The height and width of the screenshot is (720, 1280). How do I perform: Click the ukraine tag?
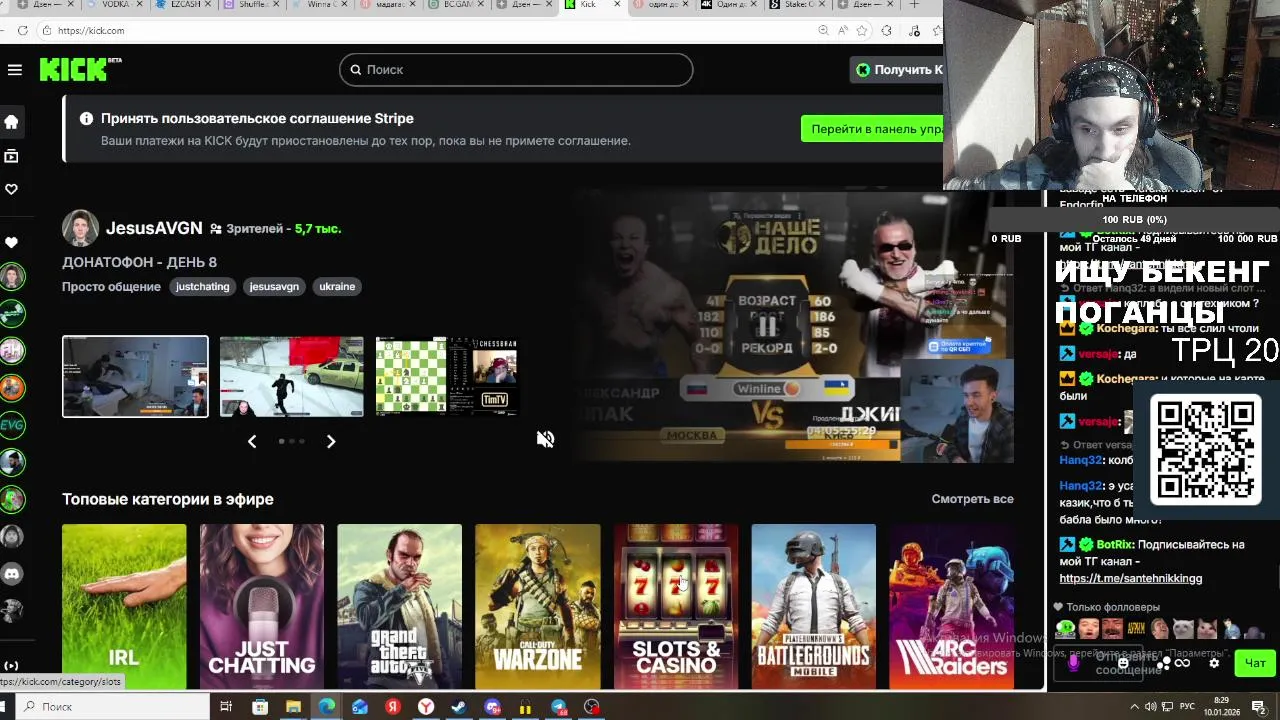click(337, 286)
